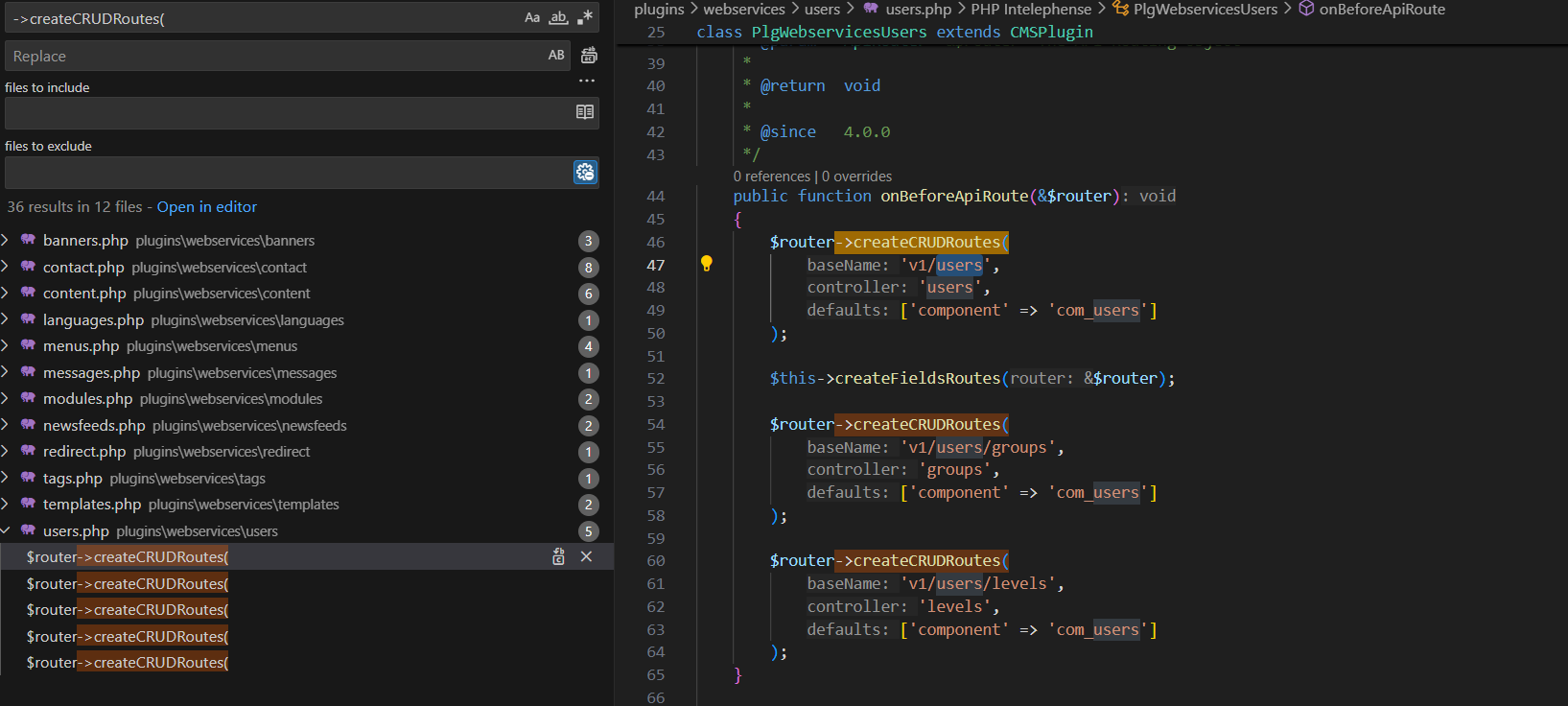Click the lightbulb code action icon
This screenshot has width=1568, height=706.
pos(707,264)
